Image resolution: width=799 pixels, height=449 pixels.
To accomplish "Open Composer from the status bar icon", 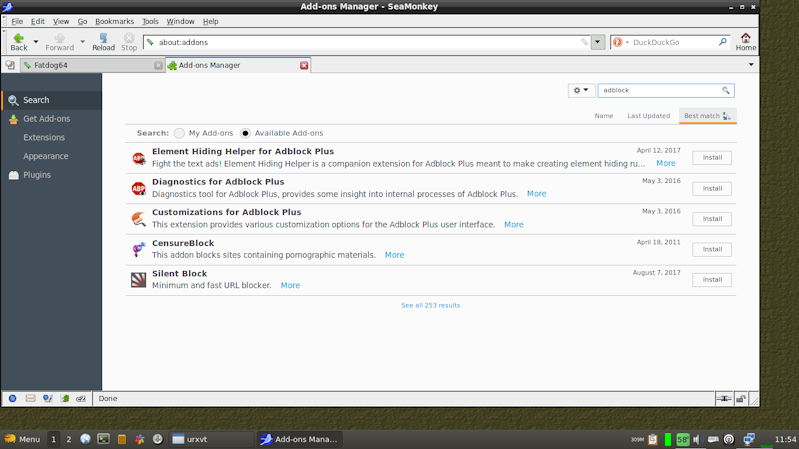I will click(x=48, y=399).
